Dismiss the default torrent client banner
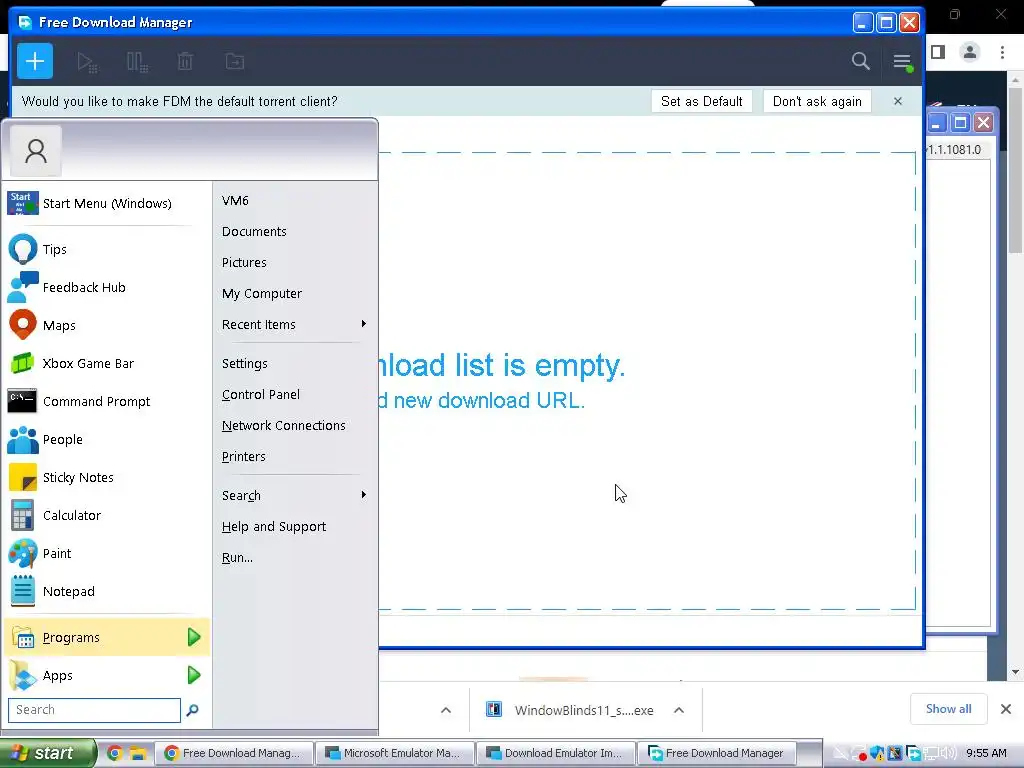Screen dimensions: 1024x768 click(x=898, y=101)
